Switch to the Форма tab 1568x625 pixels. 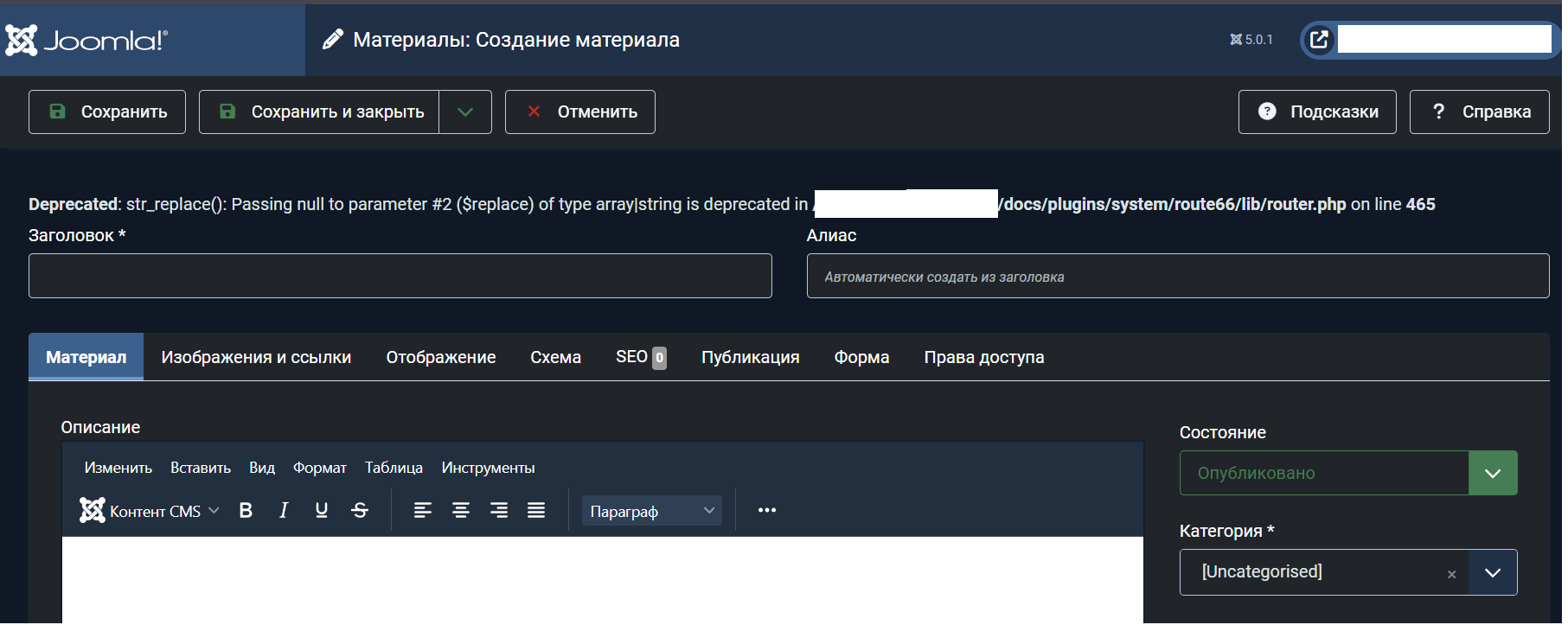861,357
